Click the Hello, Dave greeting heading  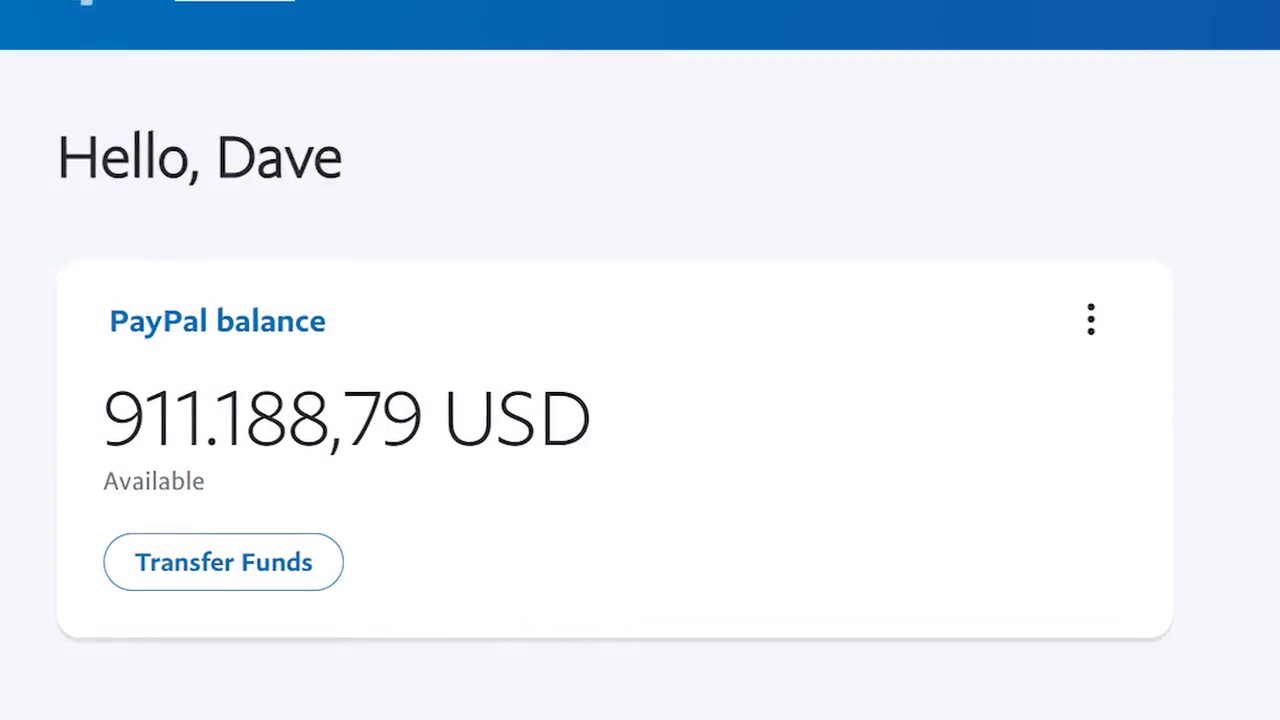200,158
